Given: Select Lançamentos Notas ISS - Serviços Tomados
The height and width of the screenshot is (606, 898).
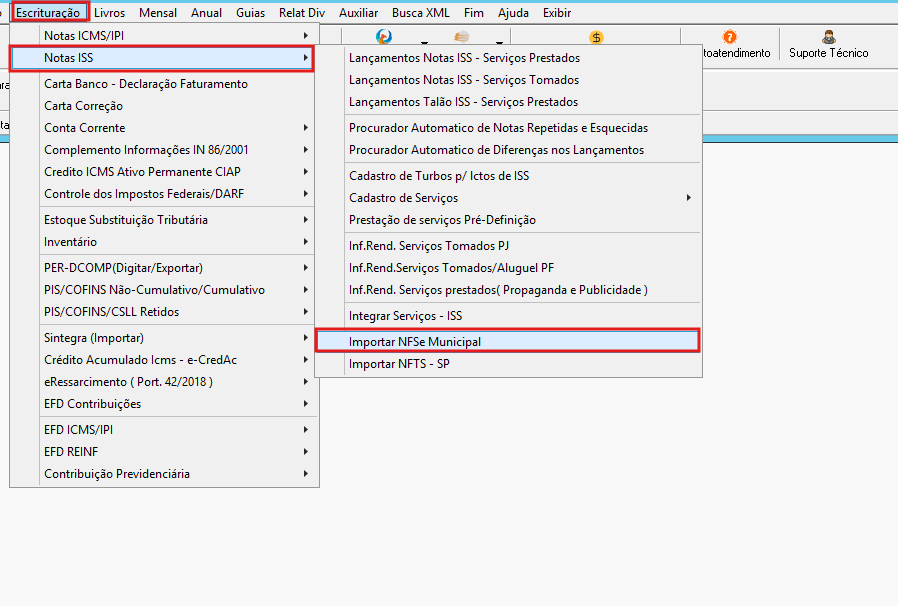Looking at the screenshot, I should click(x=509, y=80).
